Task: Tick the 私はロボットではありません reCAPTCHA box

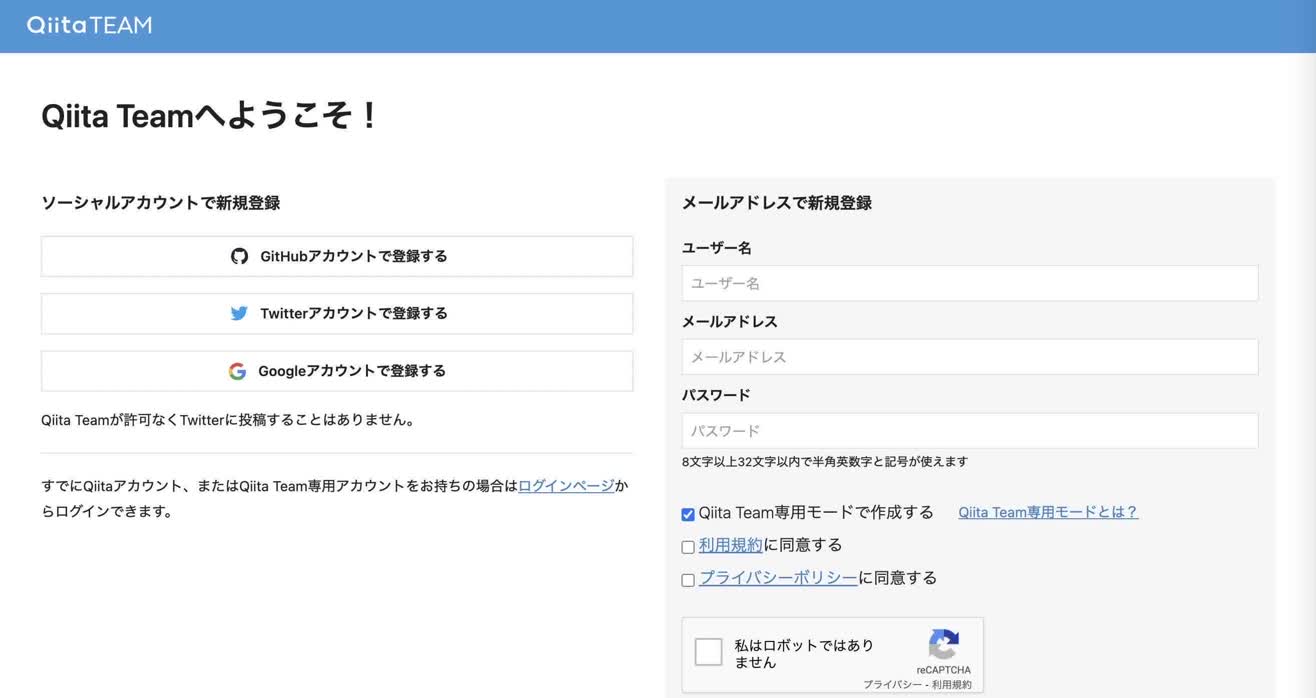Action: 708,652
